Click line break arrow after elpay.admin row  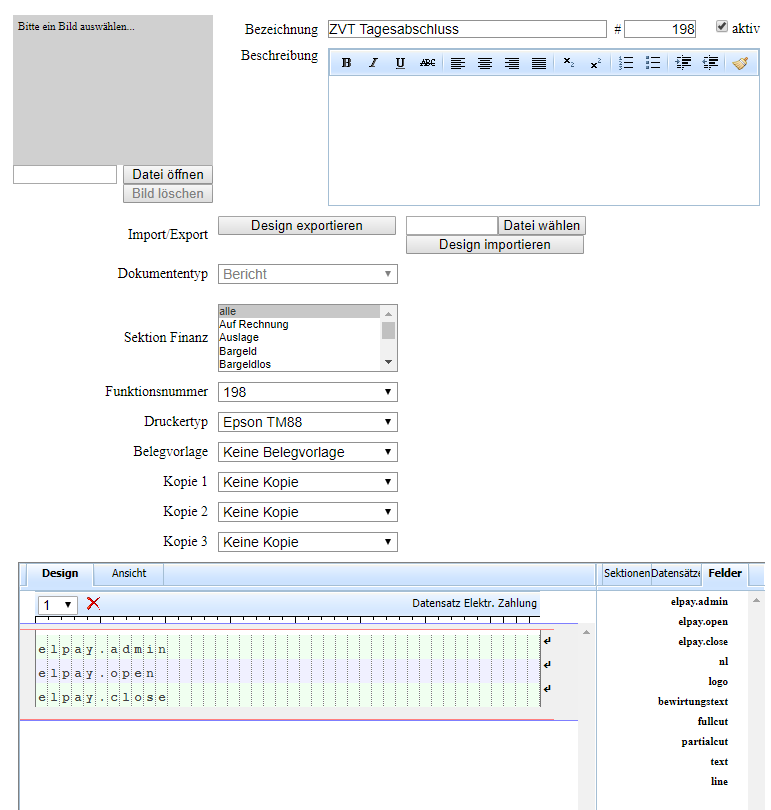547,641
